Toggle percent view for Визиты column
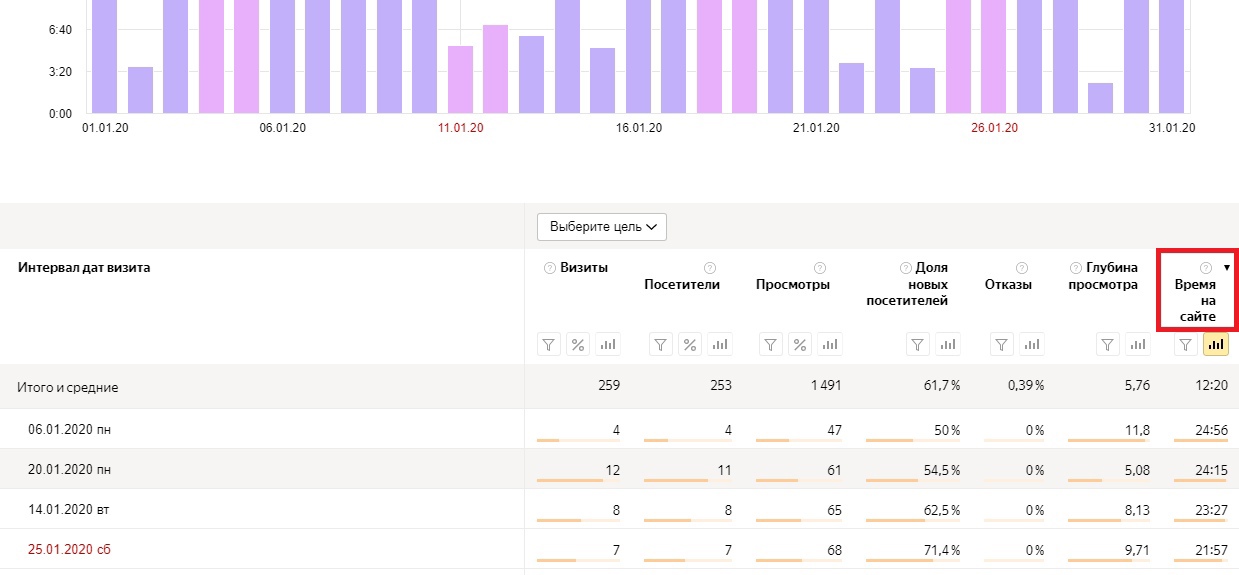The height and width of the screenshot is (575, 1239). [577, 345]
